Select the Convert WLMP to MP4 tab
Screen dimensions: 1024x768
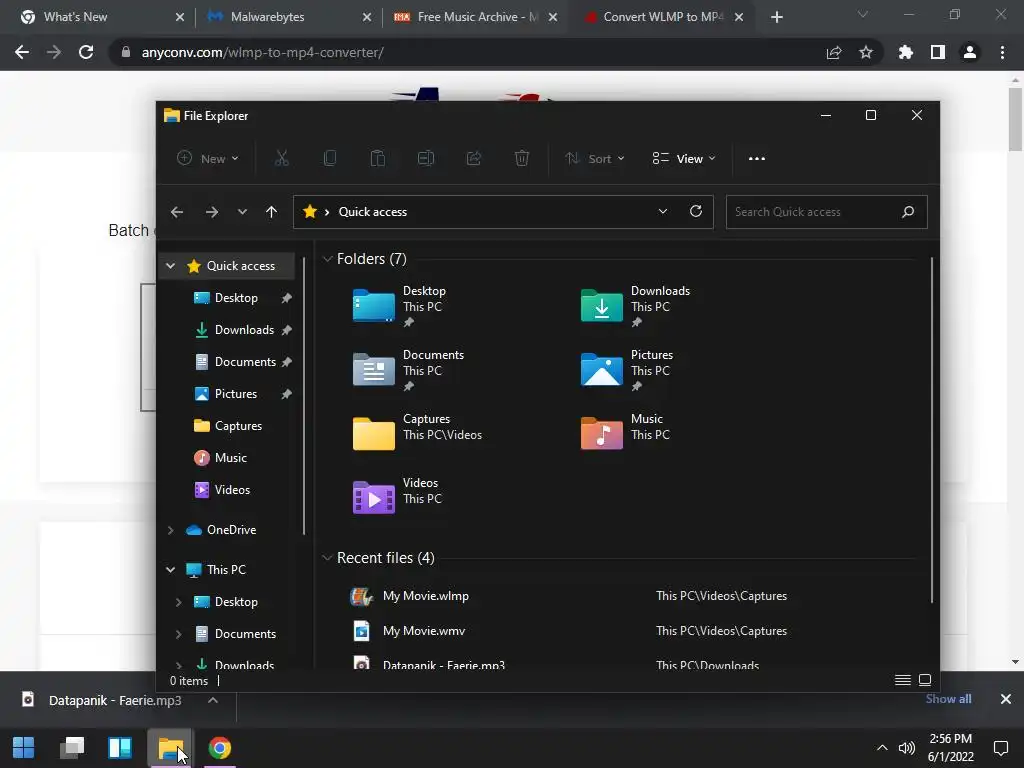pyautogui.click(x=663, y=17)
